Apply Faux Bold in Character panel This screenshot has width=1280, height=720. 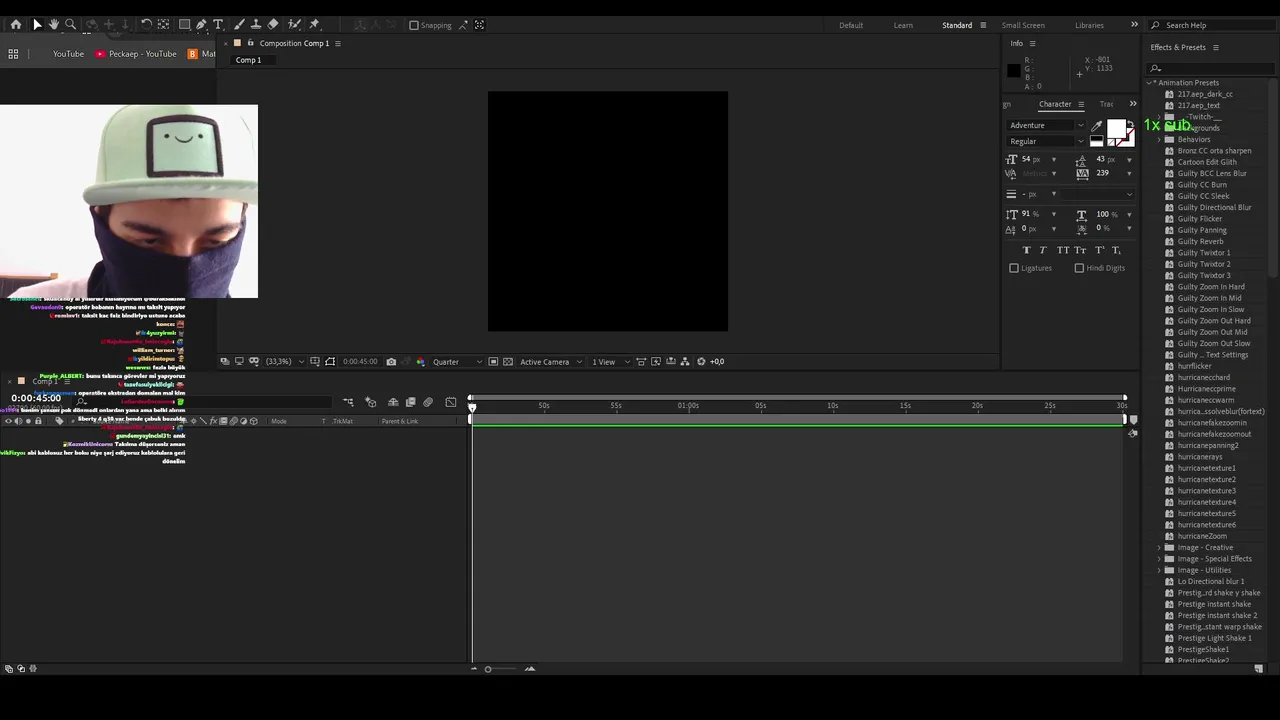click(x=1026, y=250)
